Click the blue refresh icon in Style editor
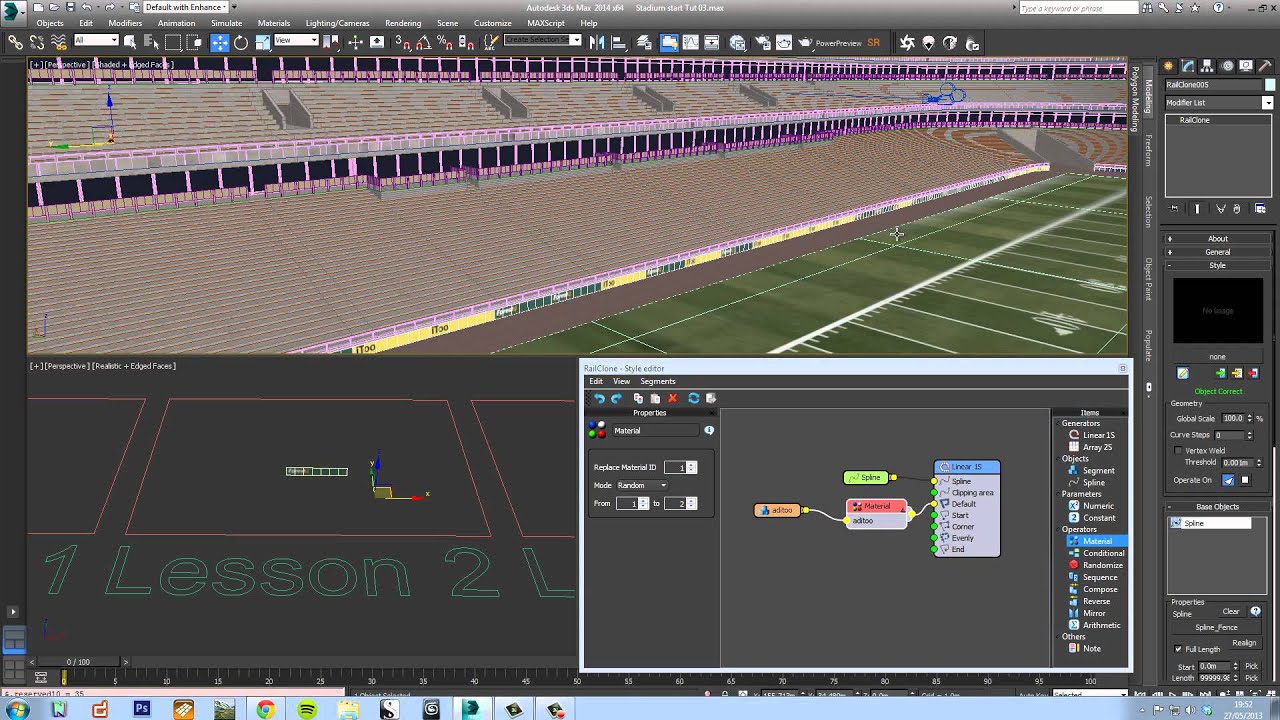This screenshot has width=1280, height=720. pos(694,398)
